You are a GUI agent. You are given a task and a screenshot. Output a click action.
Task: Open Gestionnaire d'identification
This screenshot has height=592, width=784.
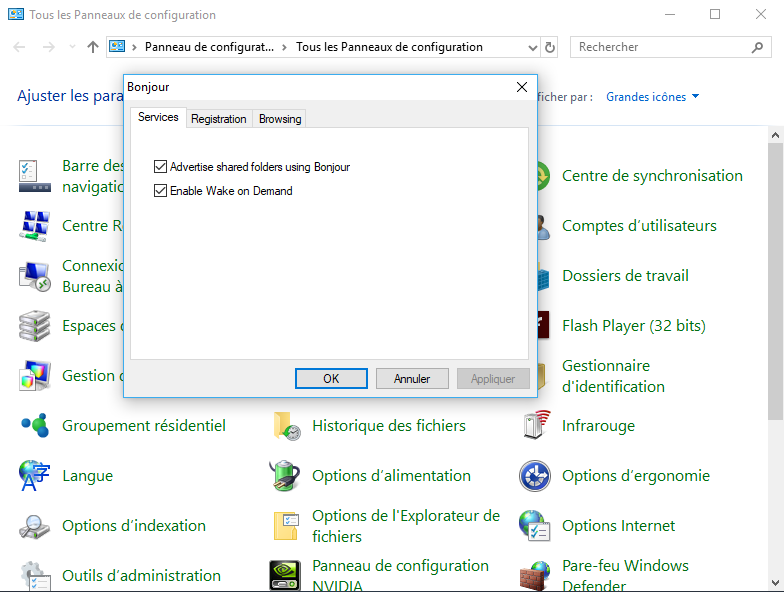pos(613,376)
